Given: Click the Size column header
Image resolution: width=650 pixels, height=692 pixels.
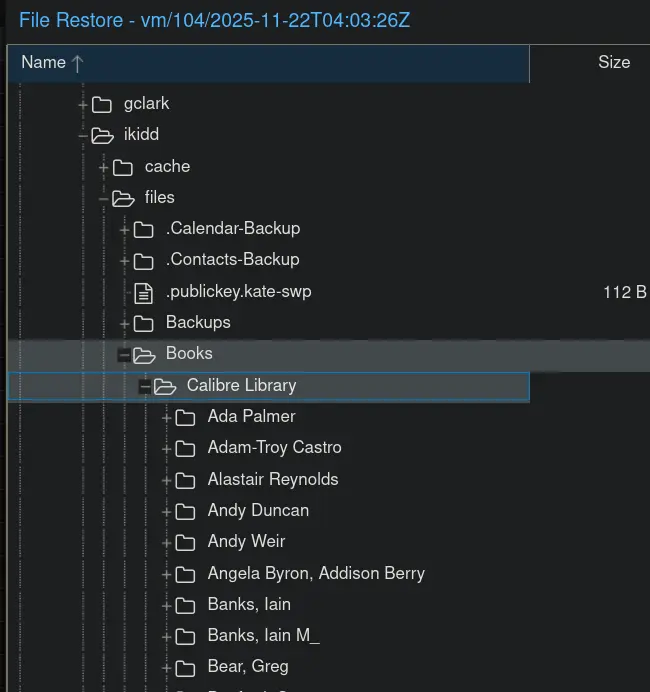Looking at the screenshot, I should (x=613, y=62).
